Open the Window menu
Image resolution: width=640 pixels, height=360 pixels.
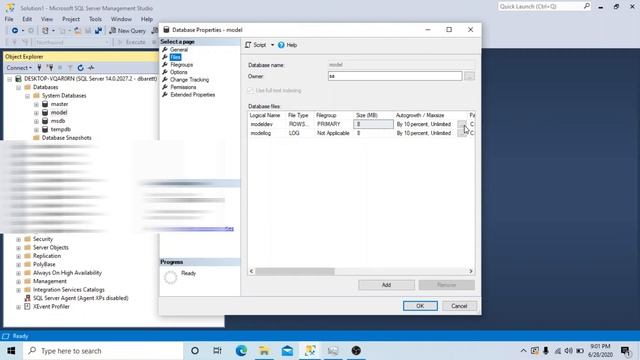pos(121,19)
